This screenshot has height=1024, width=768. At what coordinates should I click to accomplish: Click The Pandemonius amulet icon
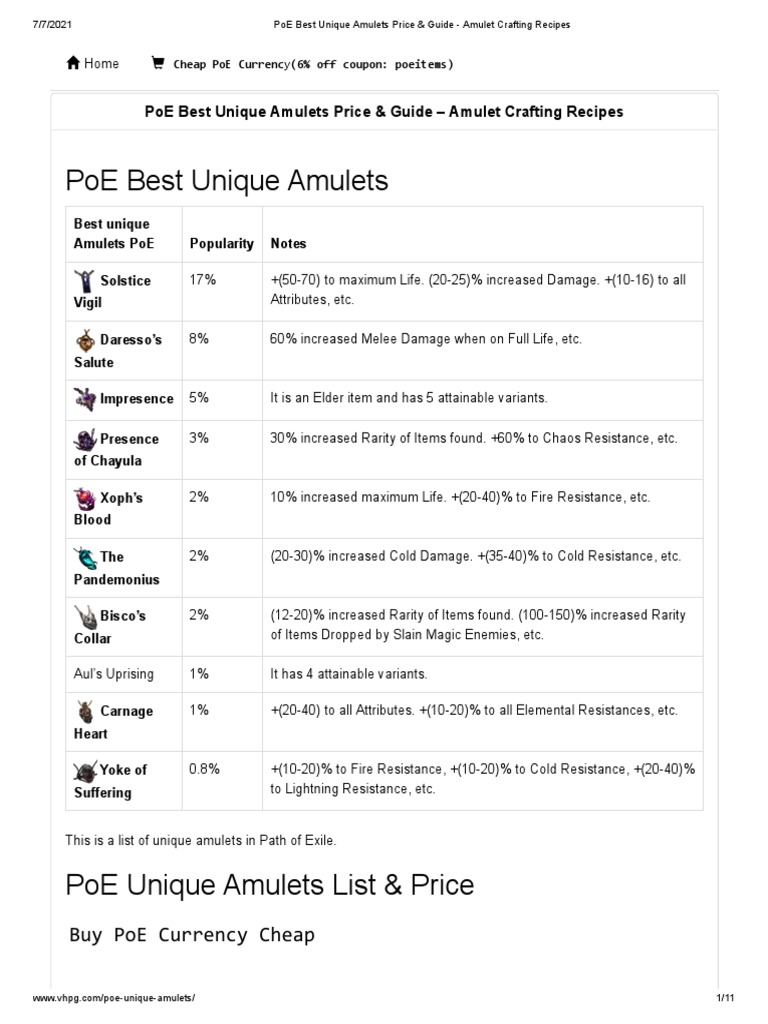click(x=85, y=556)
